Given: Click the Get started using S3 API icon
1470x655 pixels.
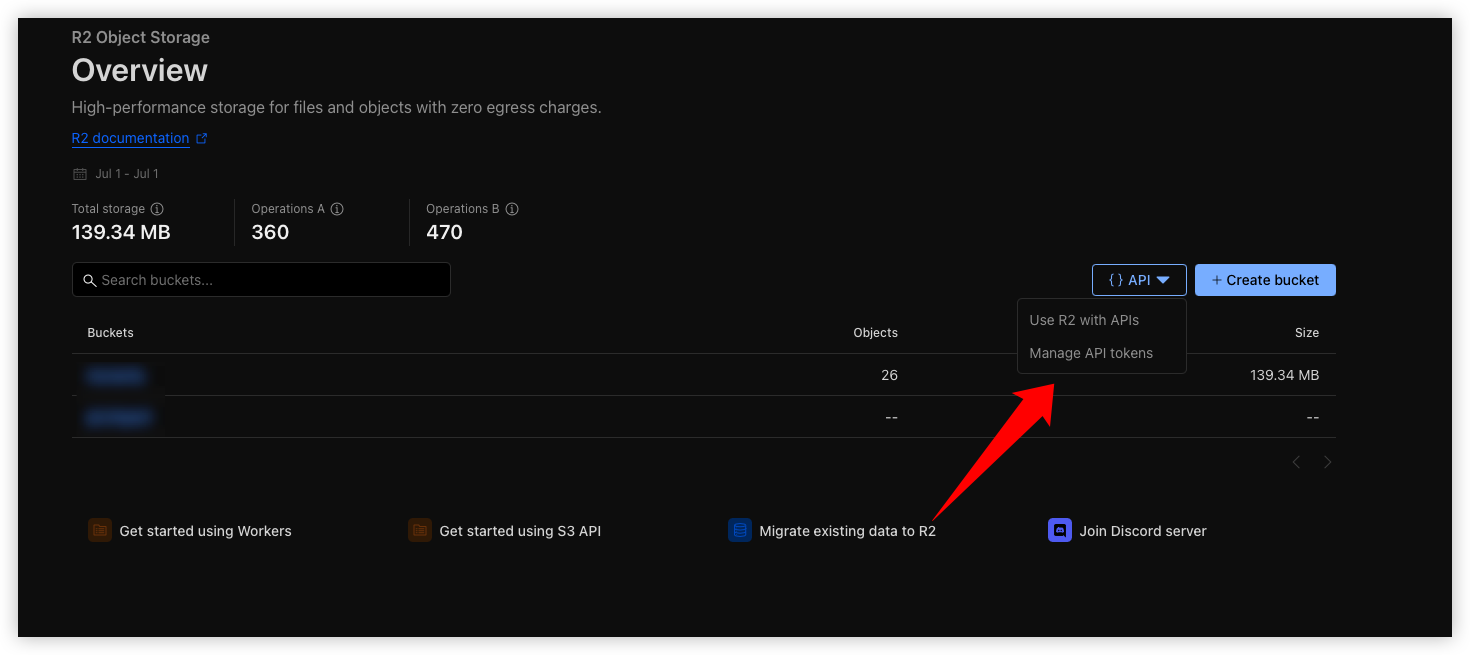Looking at the screenshot, I should 420,531.
